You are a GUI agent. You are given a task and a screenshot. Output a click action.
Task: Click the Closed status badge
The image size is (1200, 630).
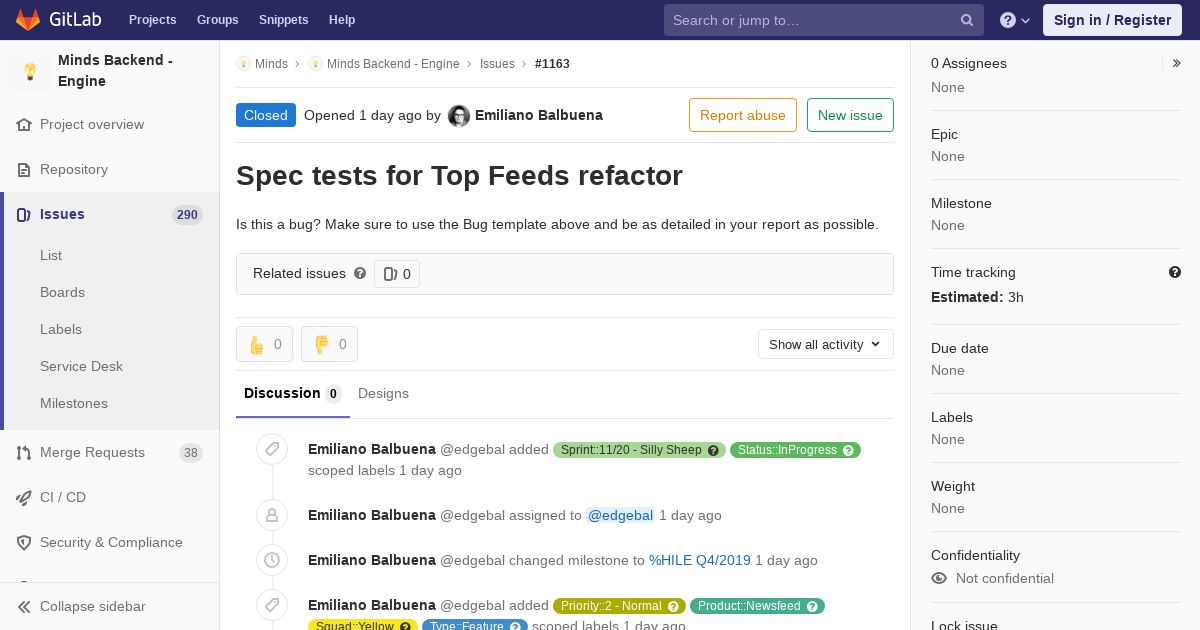(266, 115)
